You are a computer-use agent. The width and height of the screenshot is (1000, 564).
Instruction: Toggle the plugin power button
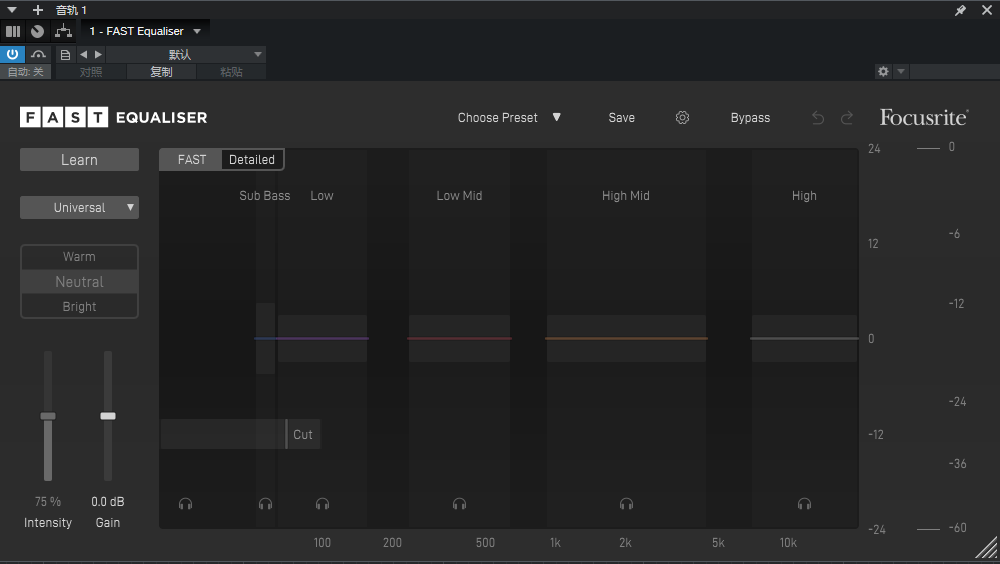point(12,54)
